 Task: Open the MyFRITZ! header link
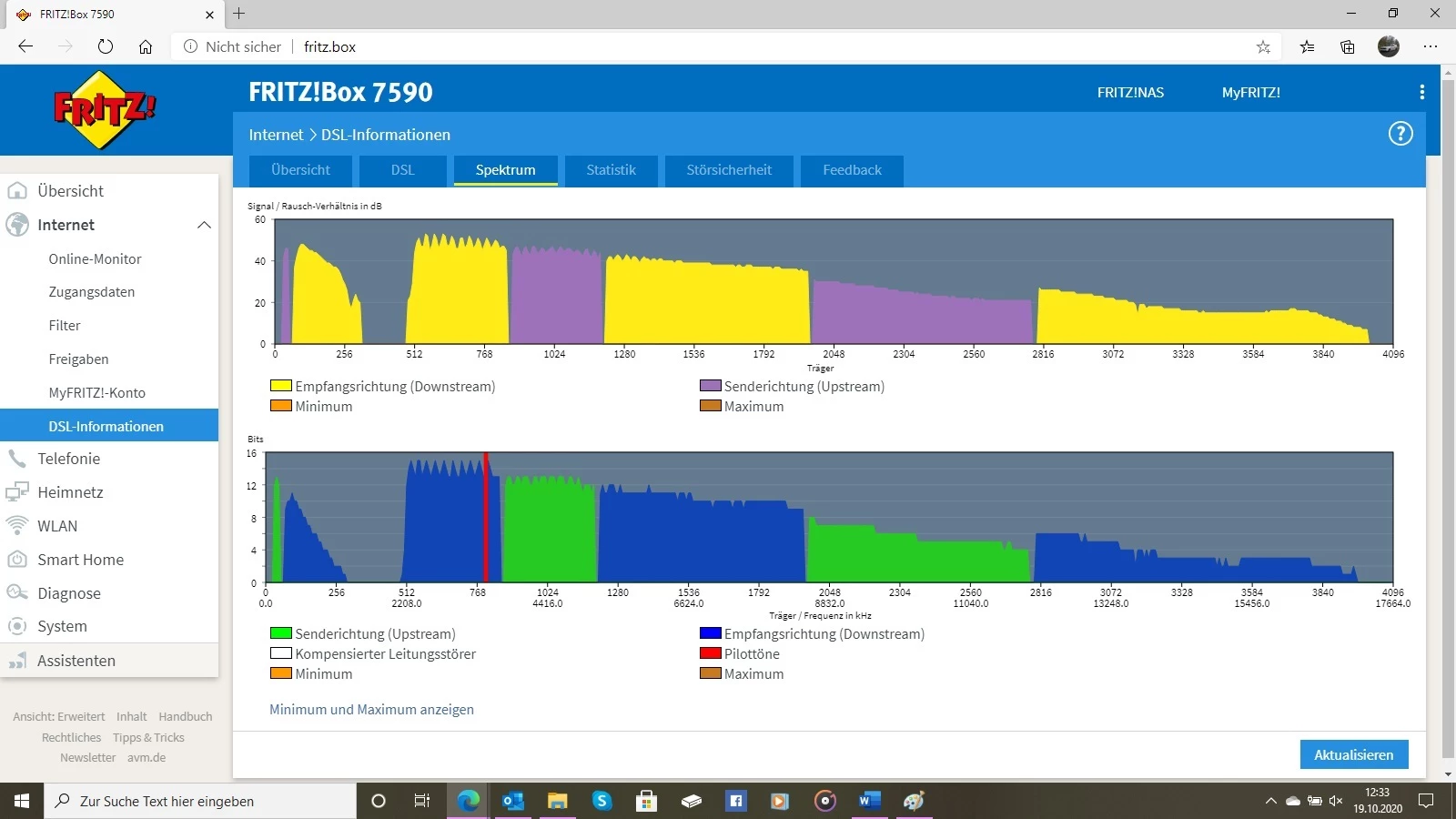click(x=1251, y=93)
